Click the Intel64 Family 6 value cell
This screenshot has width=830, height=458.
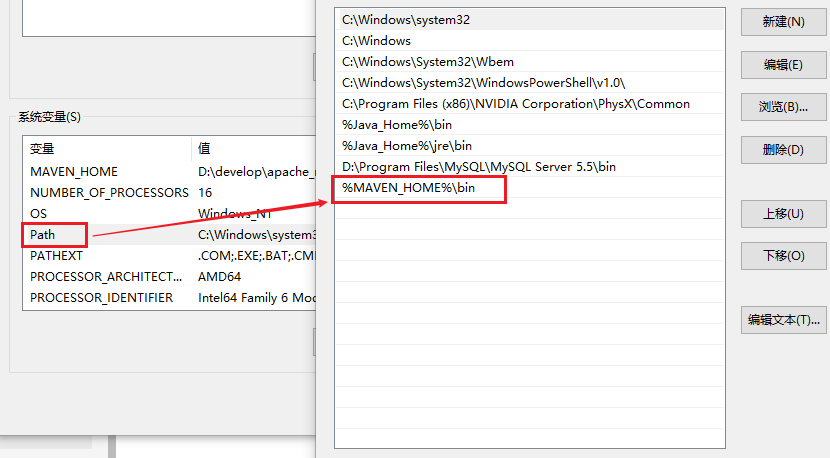coord(256,298)
